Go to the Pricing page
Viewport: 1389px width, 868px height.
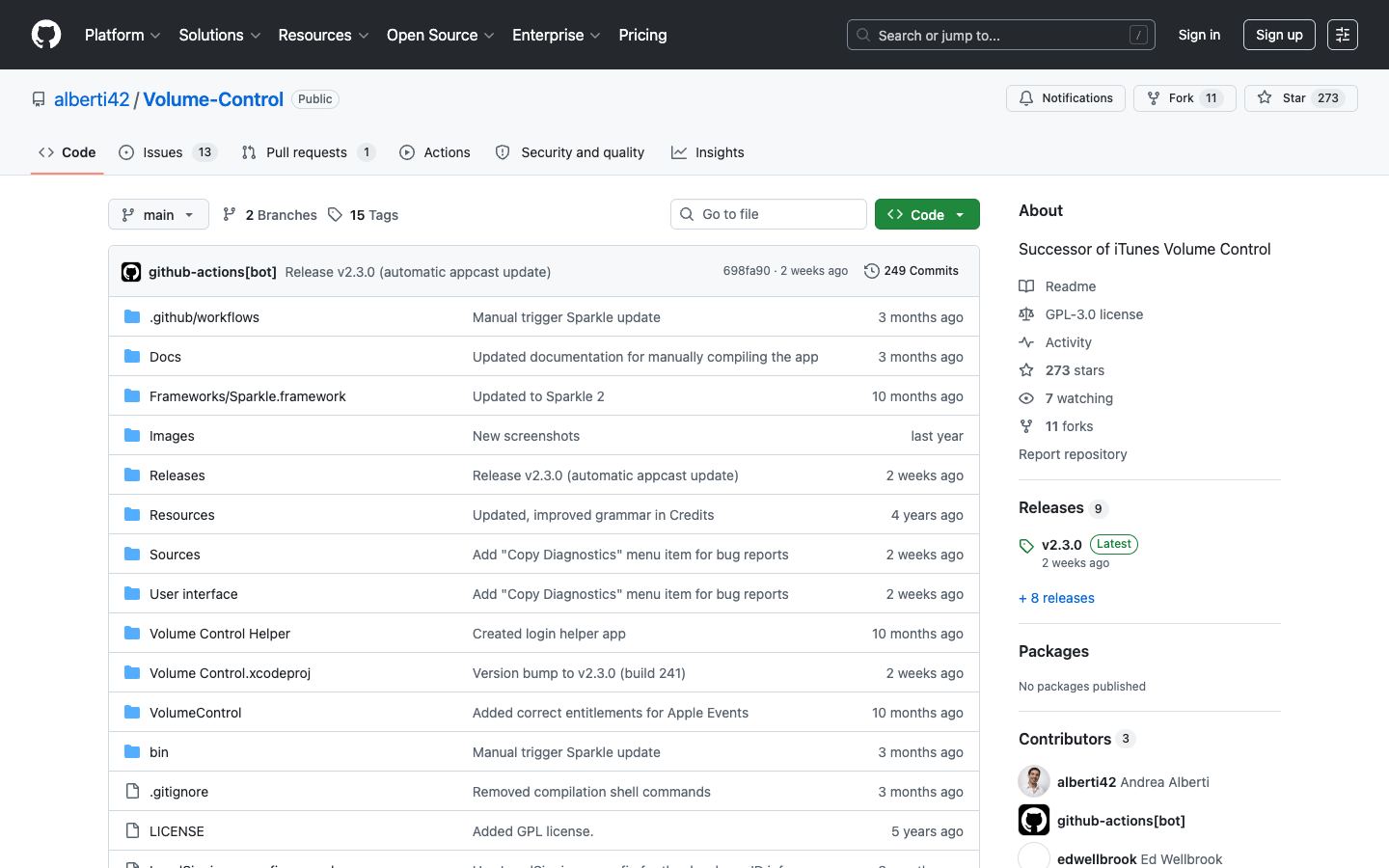tap(642, 35)
